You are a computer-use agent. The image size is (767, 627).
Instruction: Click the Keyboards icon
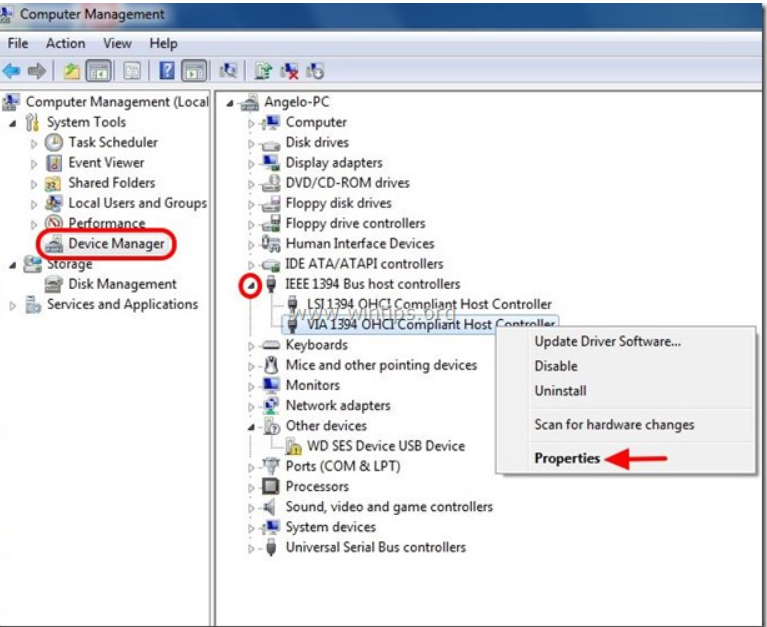(271, 345)
